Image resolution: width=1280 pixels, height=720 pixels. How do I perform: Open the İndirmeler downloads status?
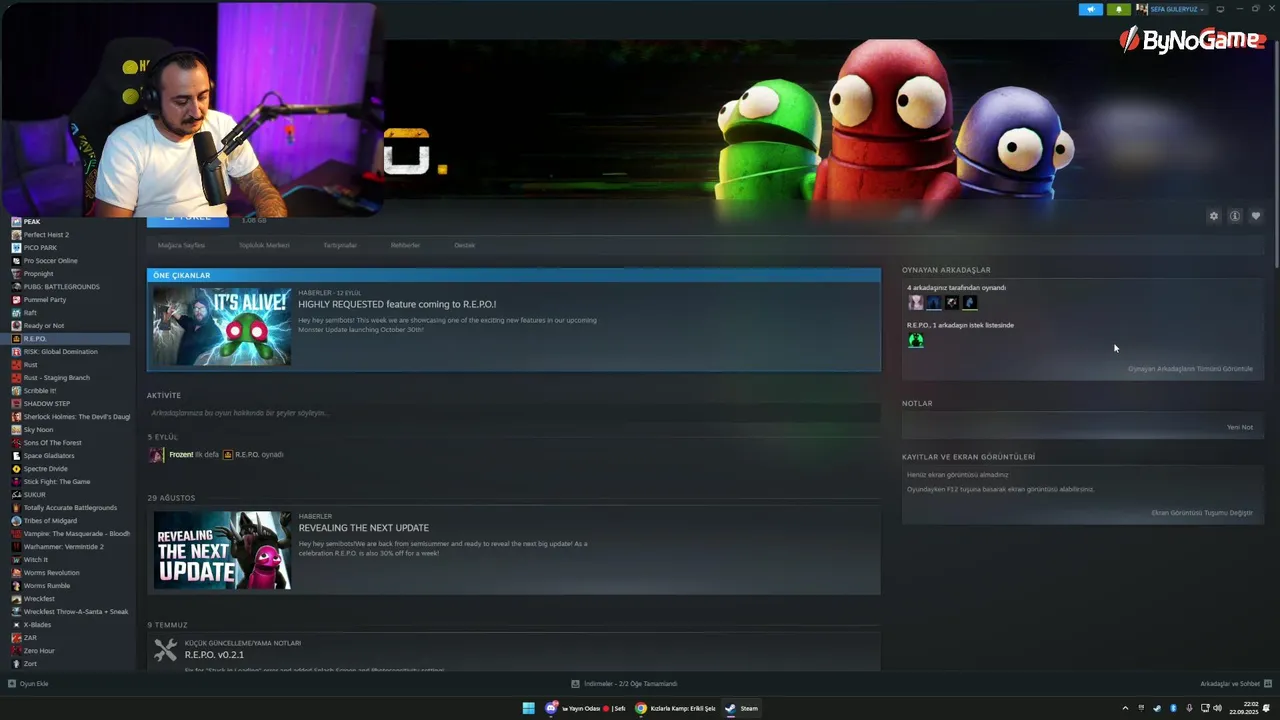click(x=624, y=684)
